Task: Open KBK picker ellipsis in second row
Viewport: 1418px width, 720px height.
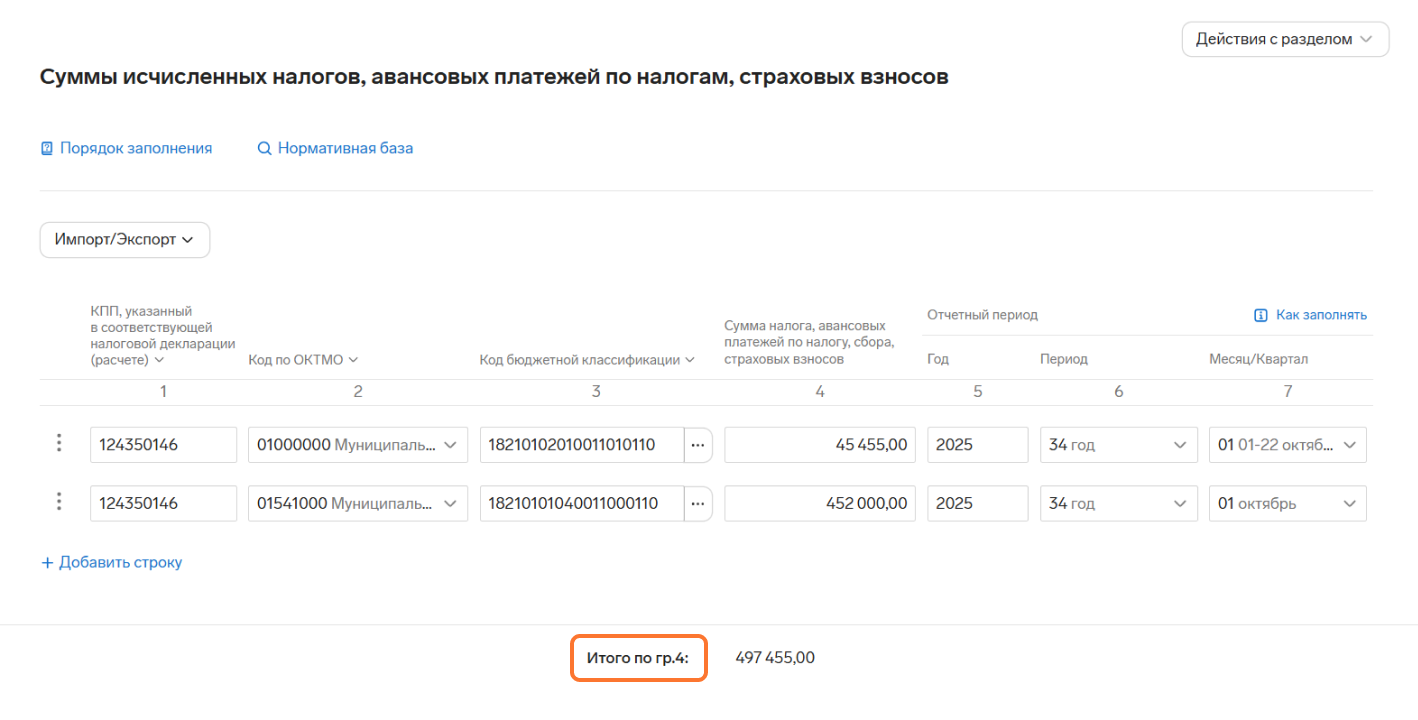Action: [698, 504]
